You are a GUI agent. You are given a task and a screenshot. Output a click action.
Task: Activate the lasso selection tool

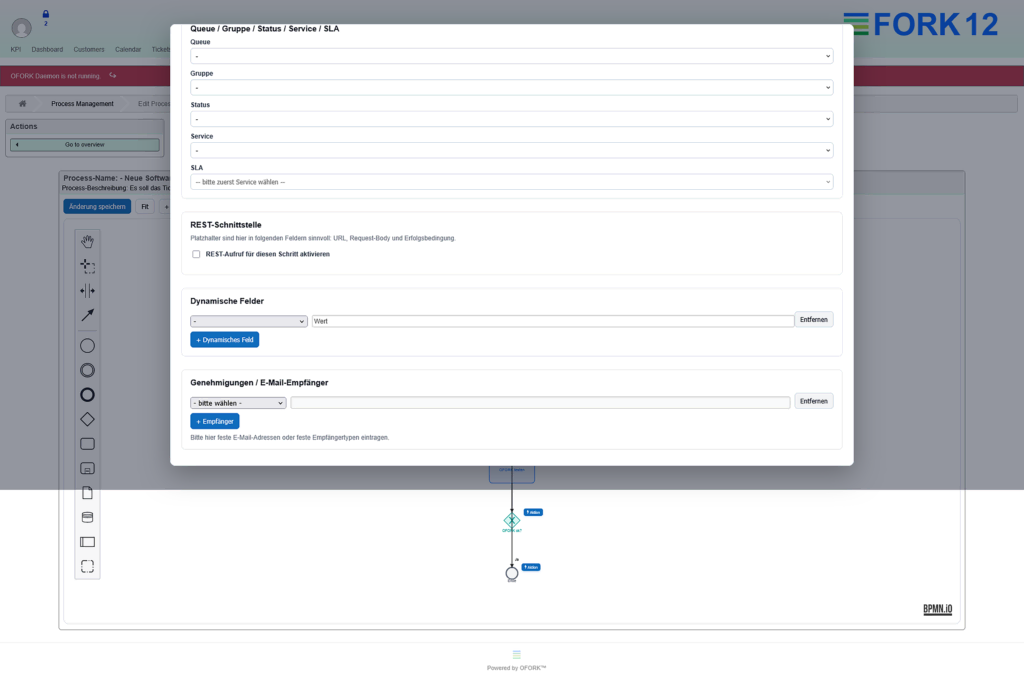[87, 266]
